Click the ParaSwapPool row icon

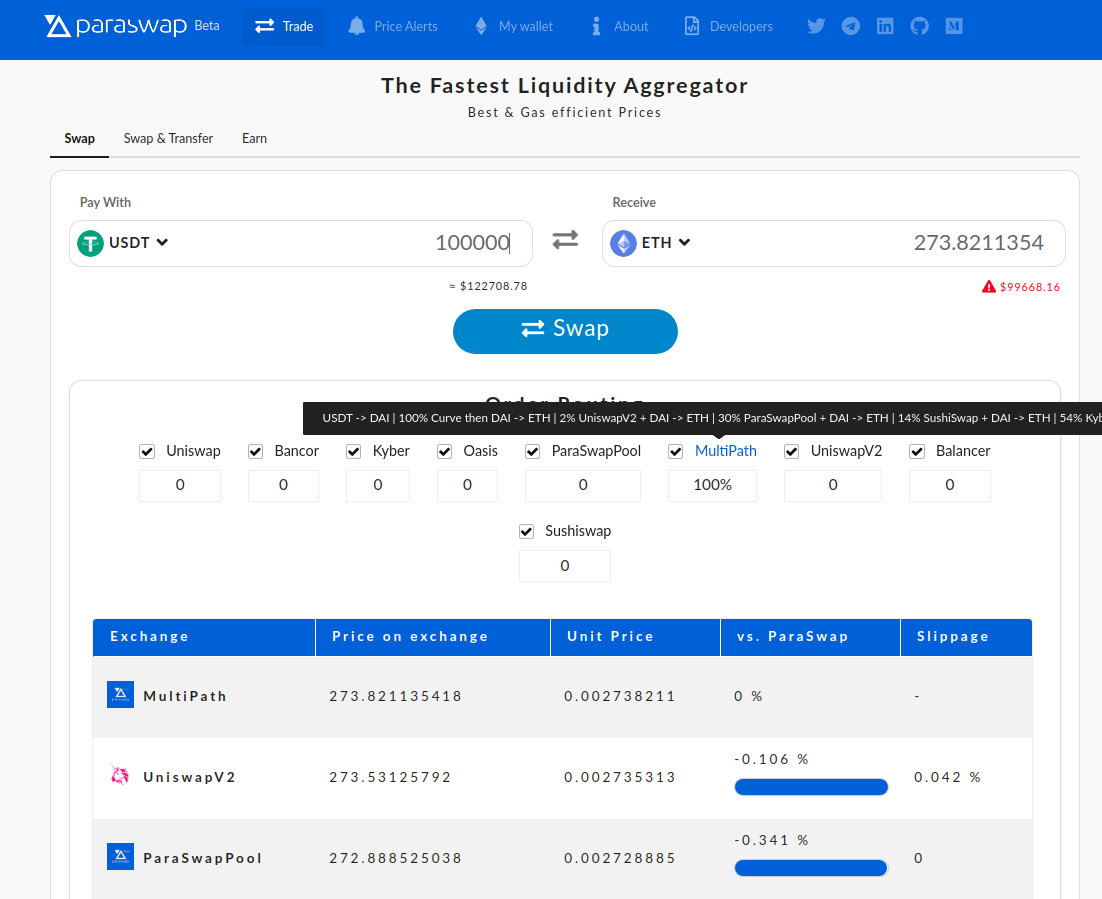pyautogui.click(x=120, y=856)
